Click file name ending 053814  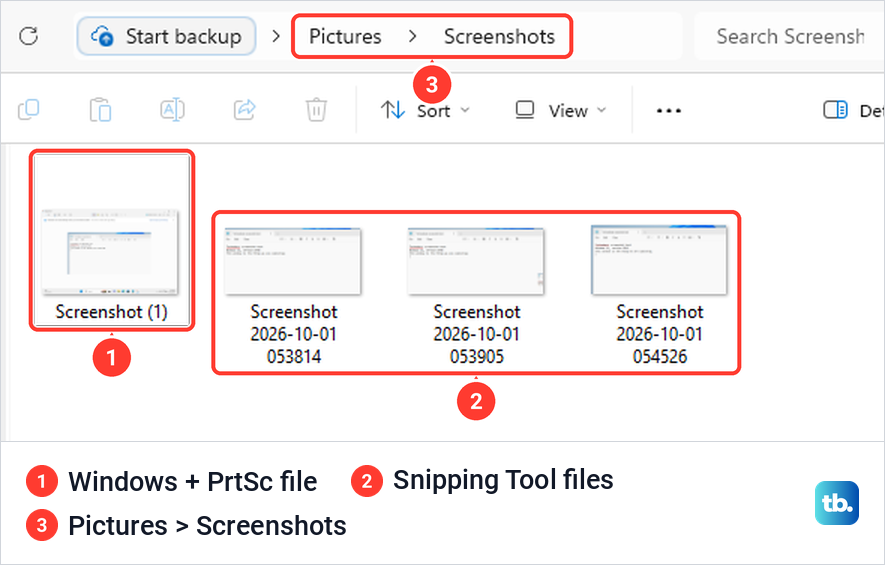point(293,334)
